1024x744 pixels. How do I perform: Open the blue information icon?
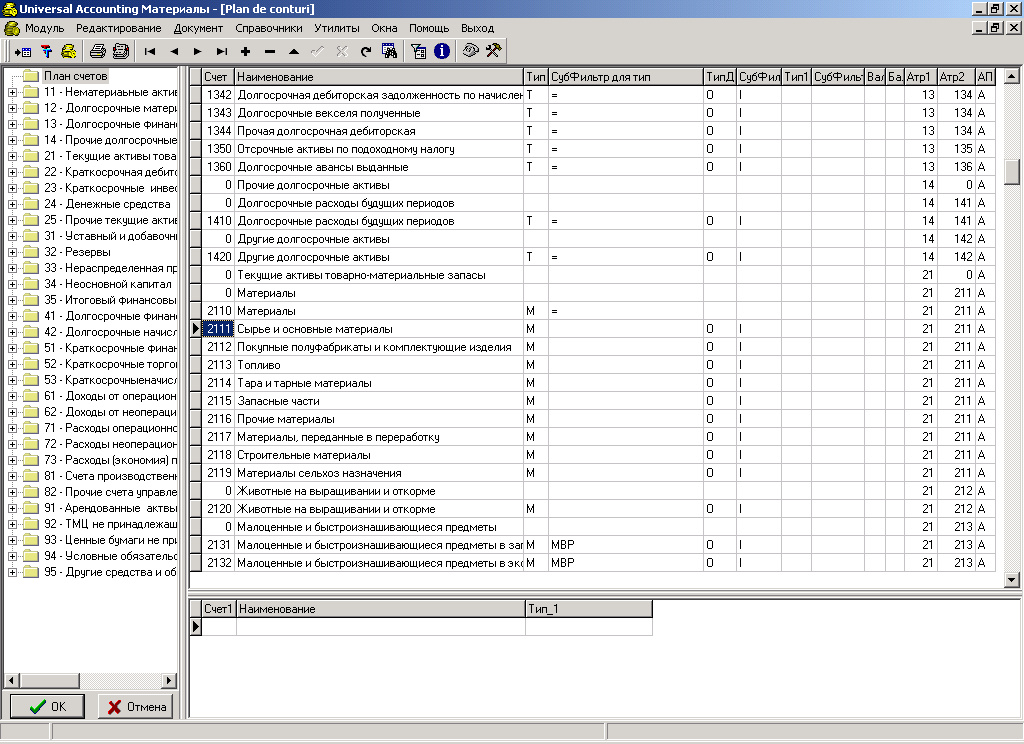pyautogui.click(x=442, y=51)
